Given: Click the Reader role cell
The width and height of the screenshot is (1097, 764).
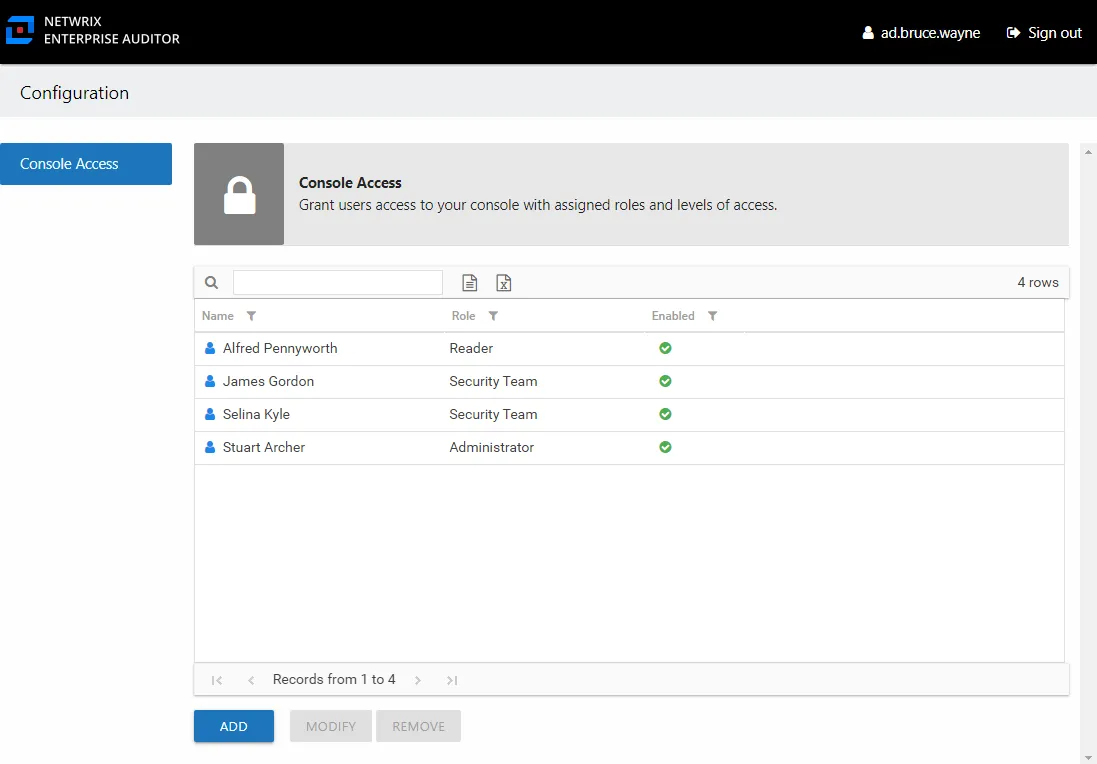Looking at the screenshot, I should click(x=471, y=348).
